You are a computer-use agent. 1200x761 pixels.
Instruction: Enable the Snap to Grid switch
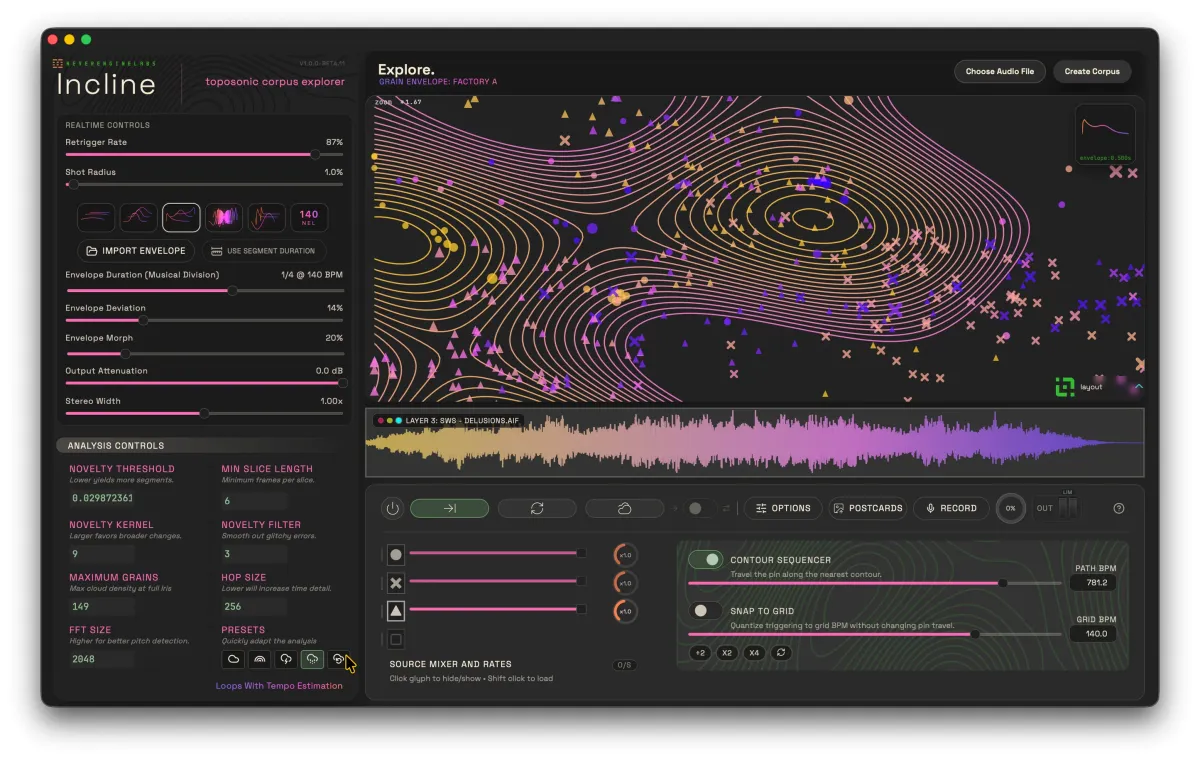point(705,610)
